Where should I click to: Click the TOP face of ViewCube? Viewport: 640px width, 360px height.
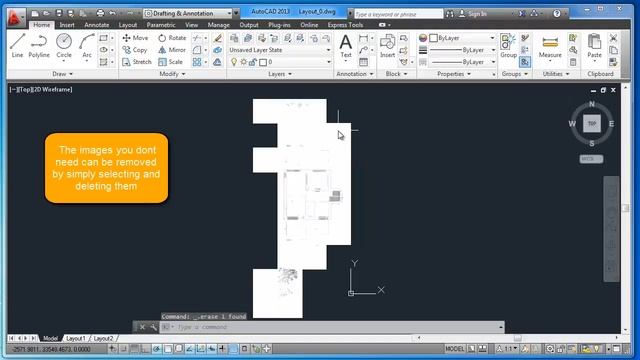click(x=592, y=123)
